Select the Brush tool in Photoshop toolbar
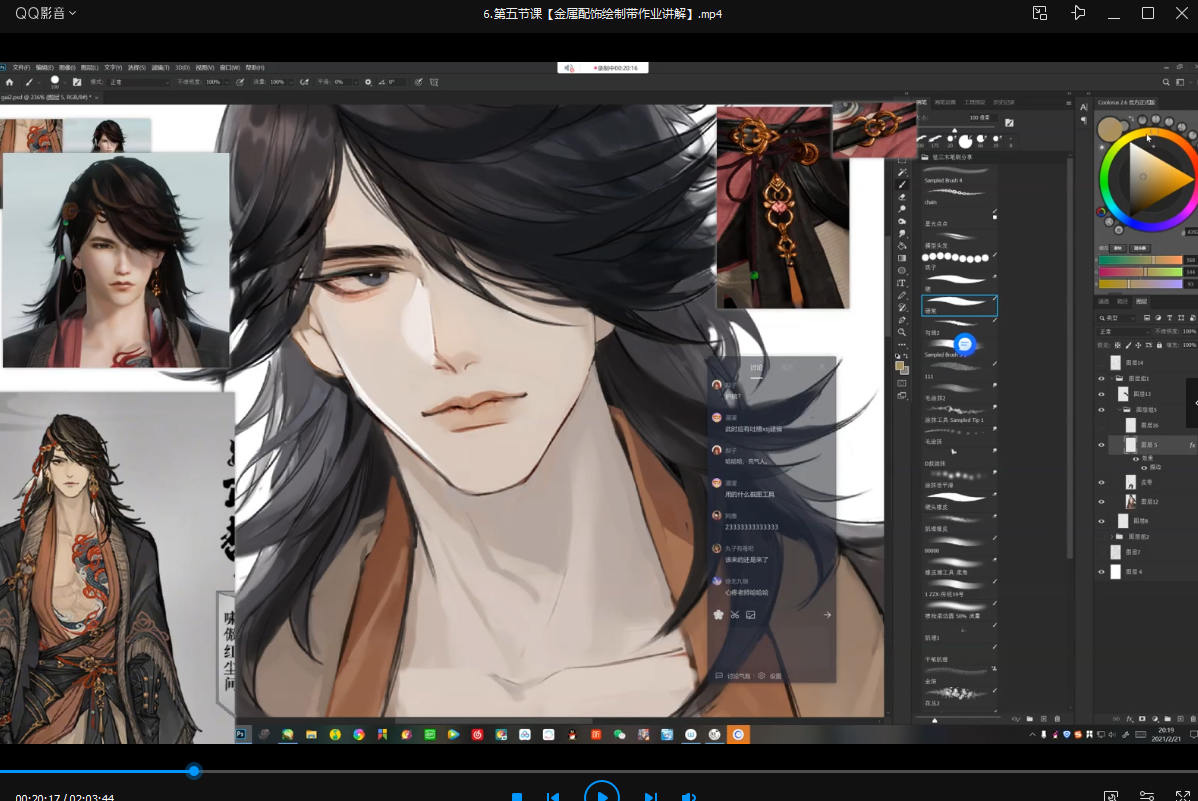The height and width of the screenshot is (801, 1198). [902, 185]
